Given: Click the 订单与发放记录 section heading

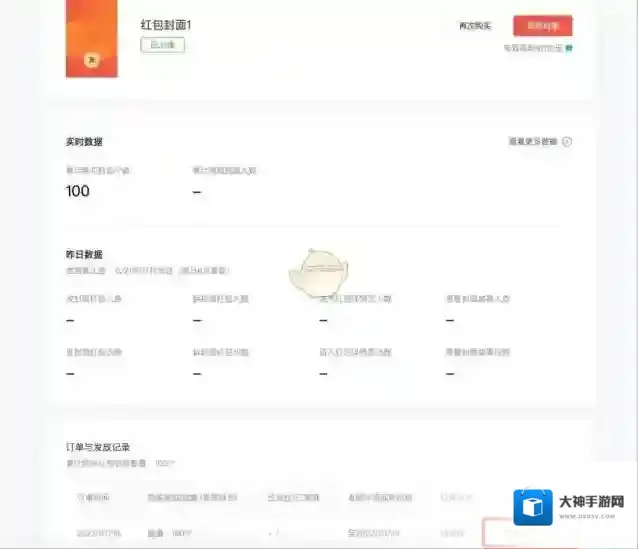Looking at the screenshot, I should (98, 447).
